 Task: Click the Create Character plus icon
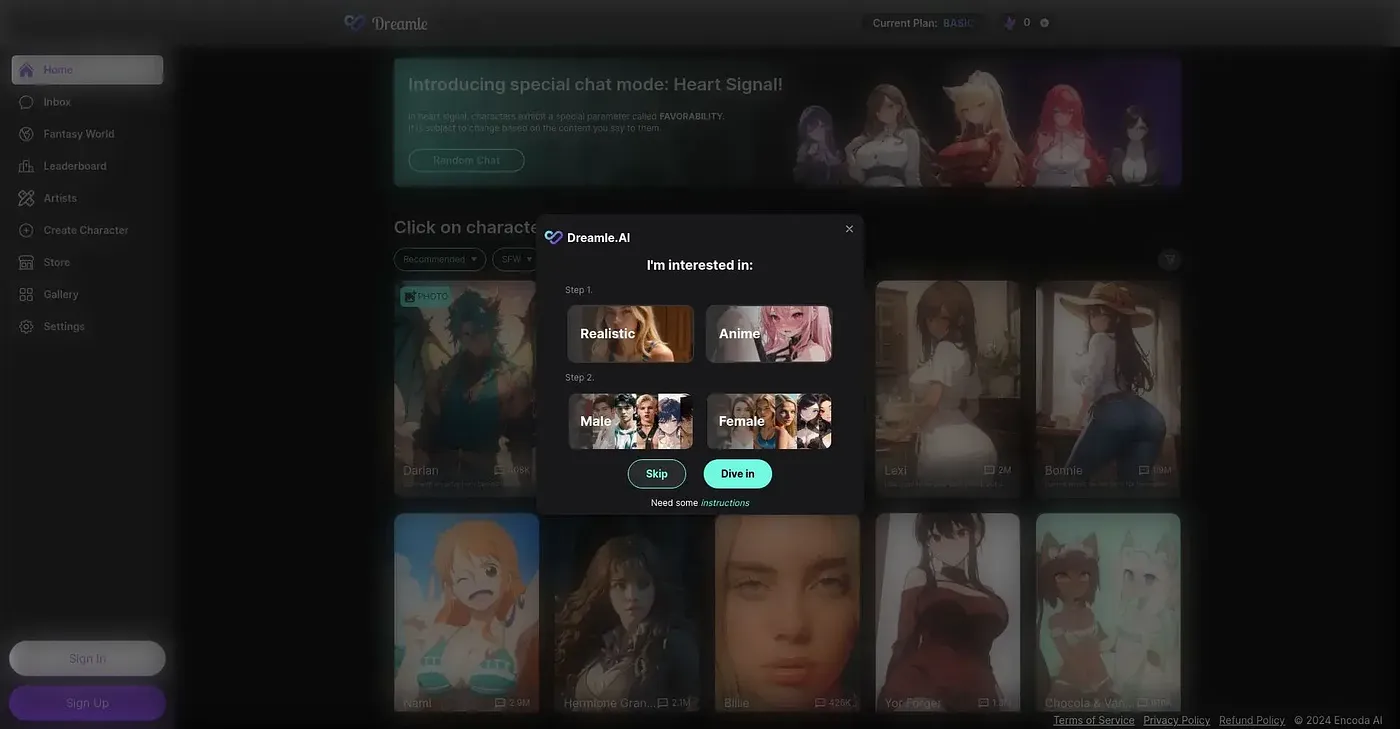coord(26,230)
